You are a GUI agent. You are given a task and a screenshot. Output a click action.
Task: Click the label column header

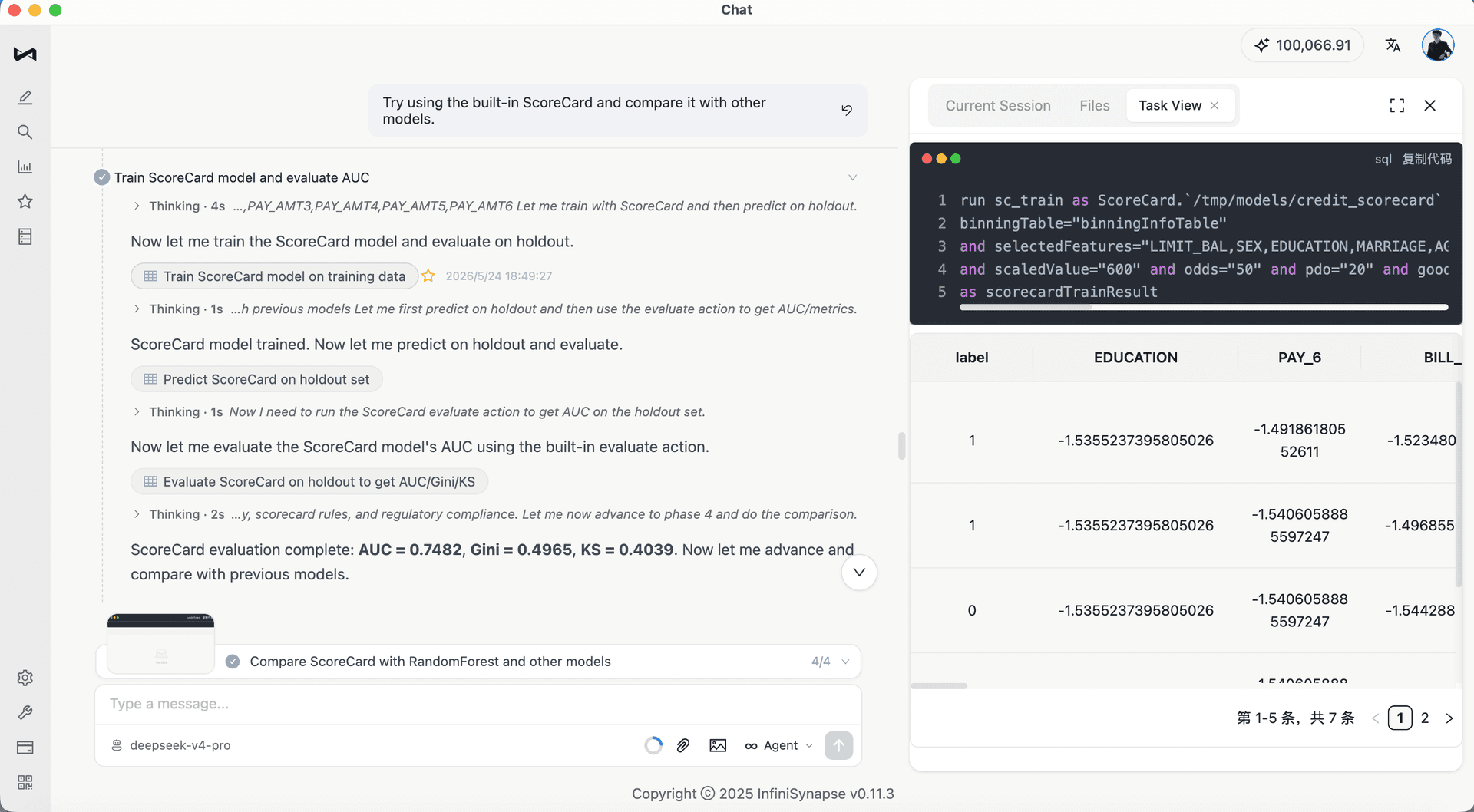pyautogui.click(x=971, y=358)
